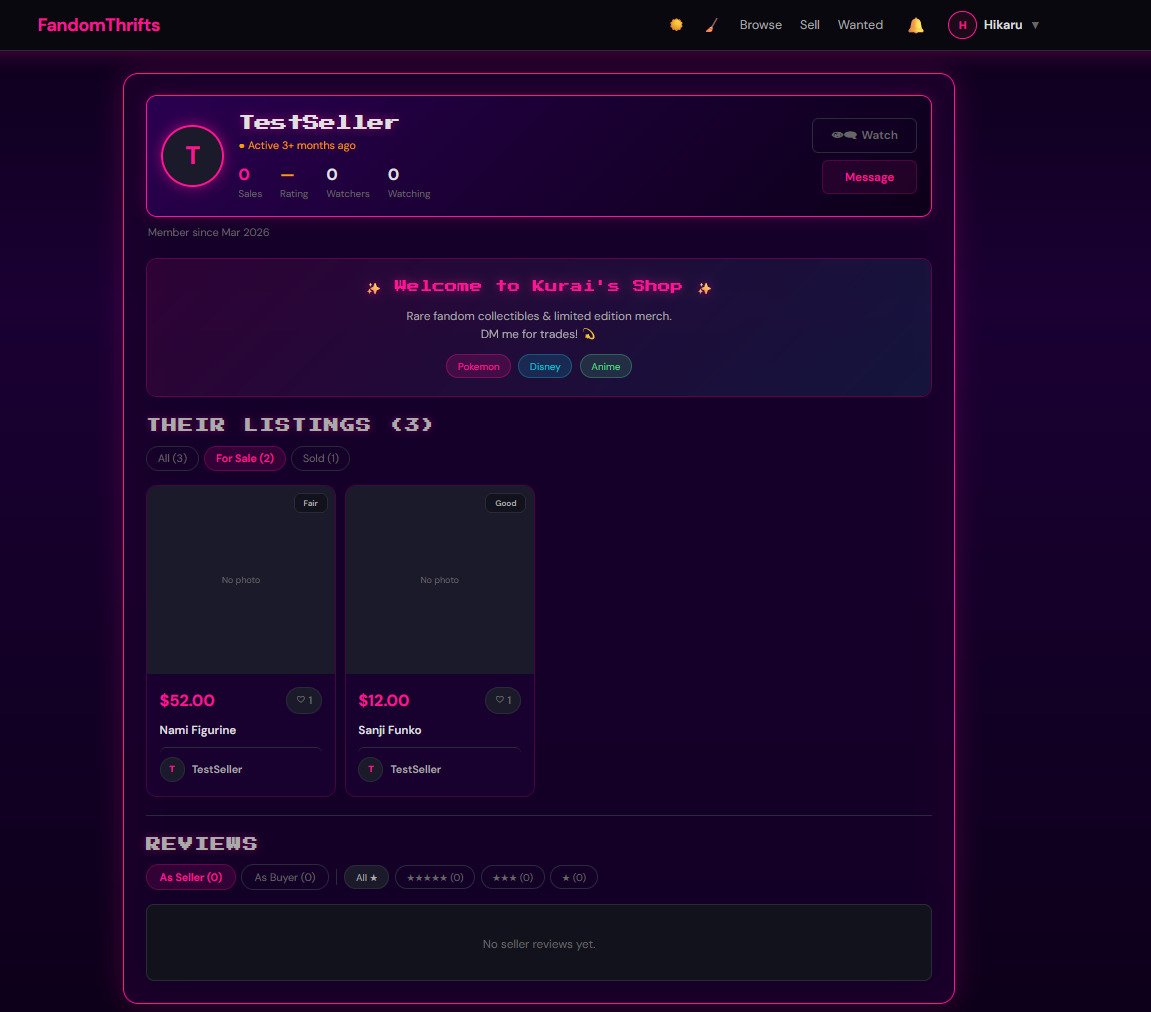Screen dimensions: 1151x1012
Task: Click the Sales count stat
Action: (250, 182)
